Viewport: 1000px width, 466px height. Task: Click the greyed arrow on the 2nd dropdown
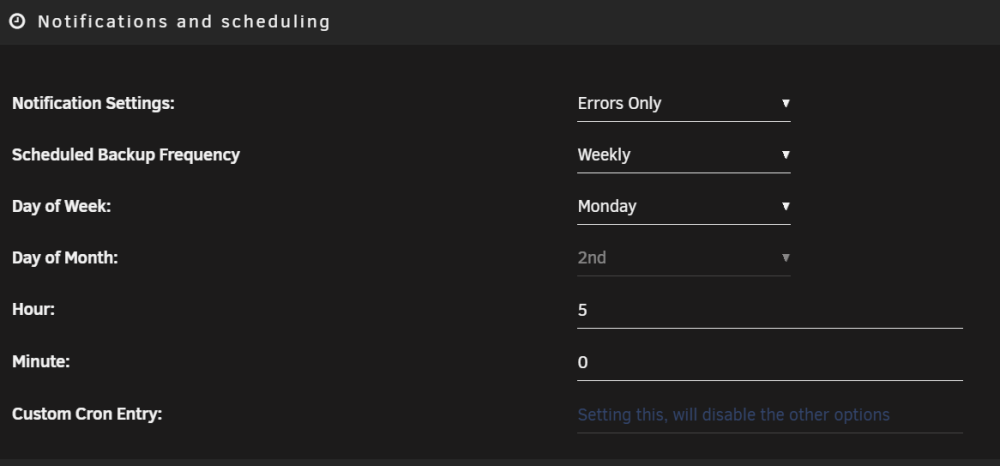(786, 258)
